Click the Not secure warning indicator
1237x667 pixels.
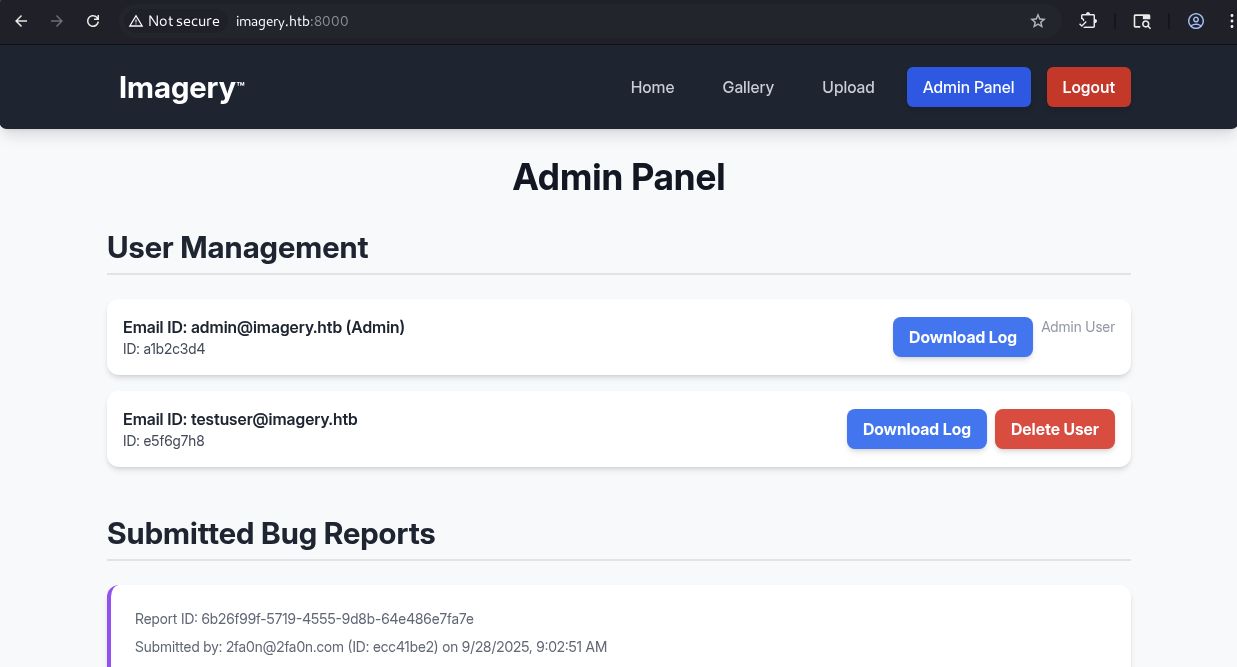[x=174, y=21]
